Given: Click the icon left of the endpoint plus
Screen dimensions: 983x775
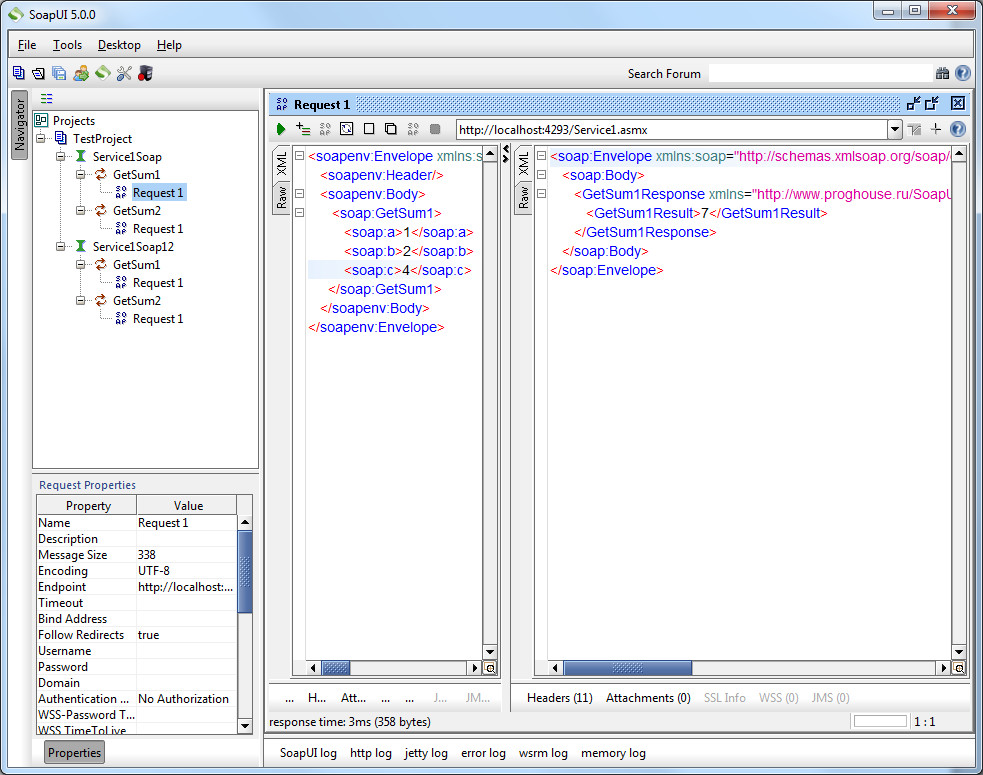Looking at the screenshot, I should tap(915, 129).
